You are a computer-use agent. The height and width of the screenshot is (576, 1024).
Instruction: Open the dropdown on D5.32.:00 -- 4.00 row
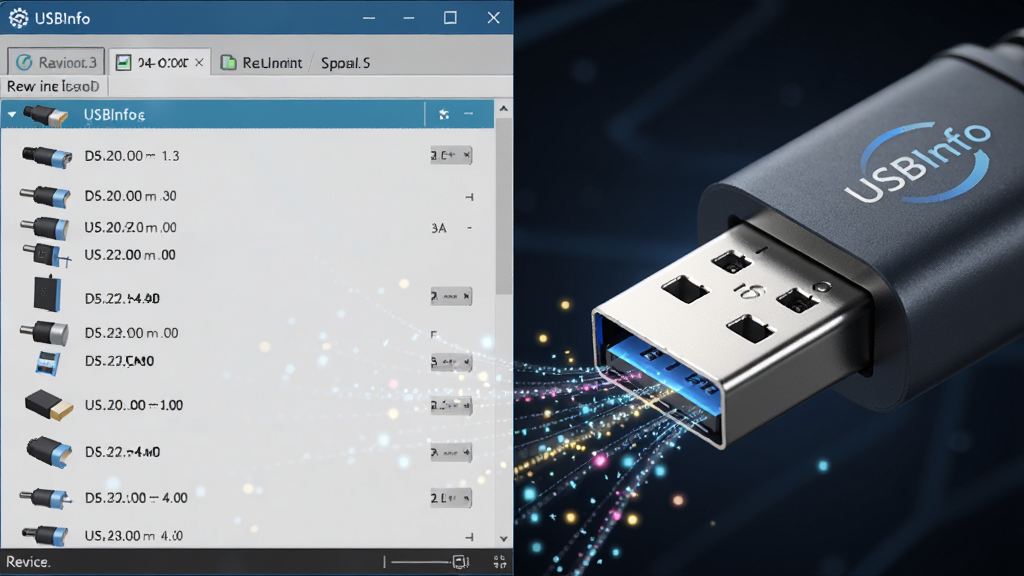(x=451, y=498)
